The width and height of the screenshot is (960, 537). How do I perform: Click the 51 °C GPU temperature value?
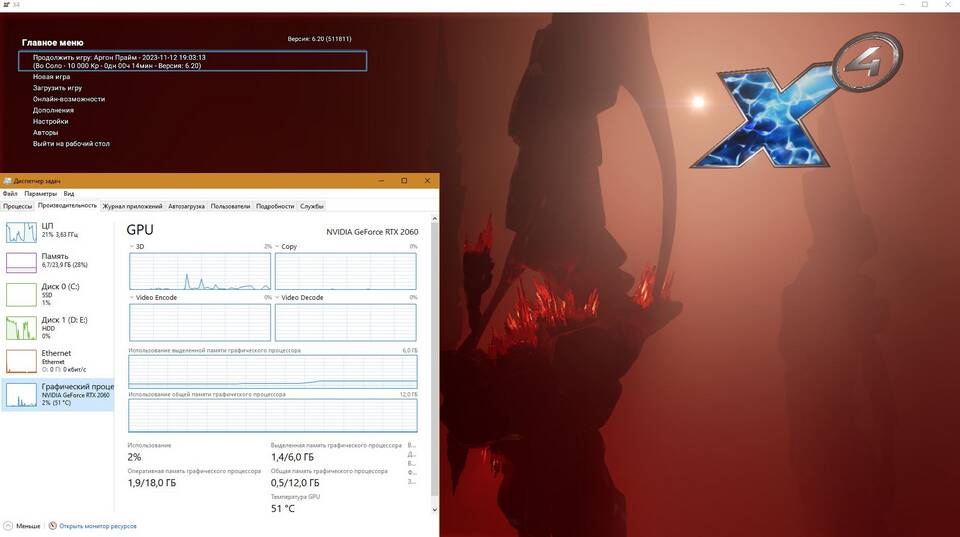(283, 509)
